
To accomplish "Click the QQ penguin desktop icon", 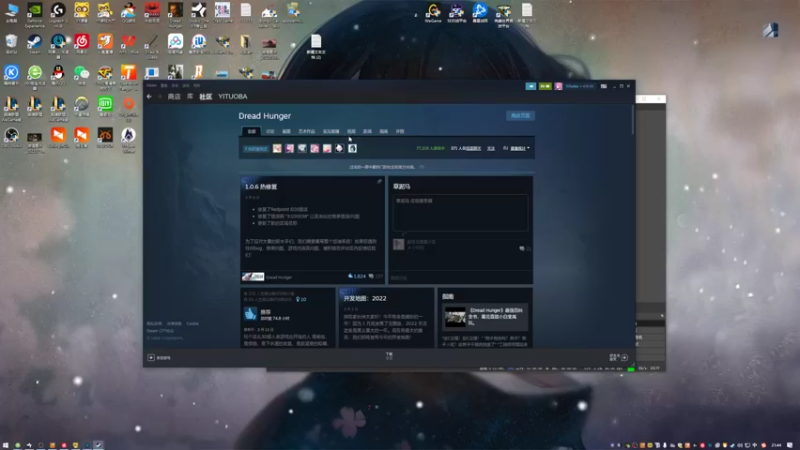I will tap(58, 75).
